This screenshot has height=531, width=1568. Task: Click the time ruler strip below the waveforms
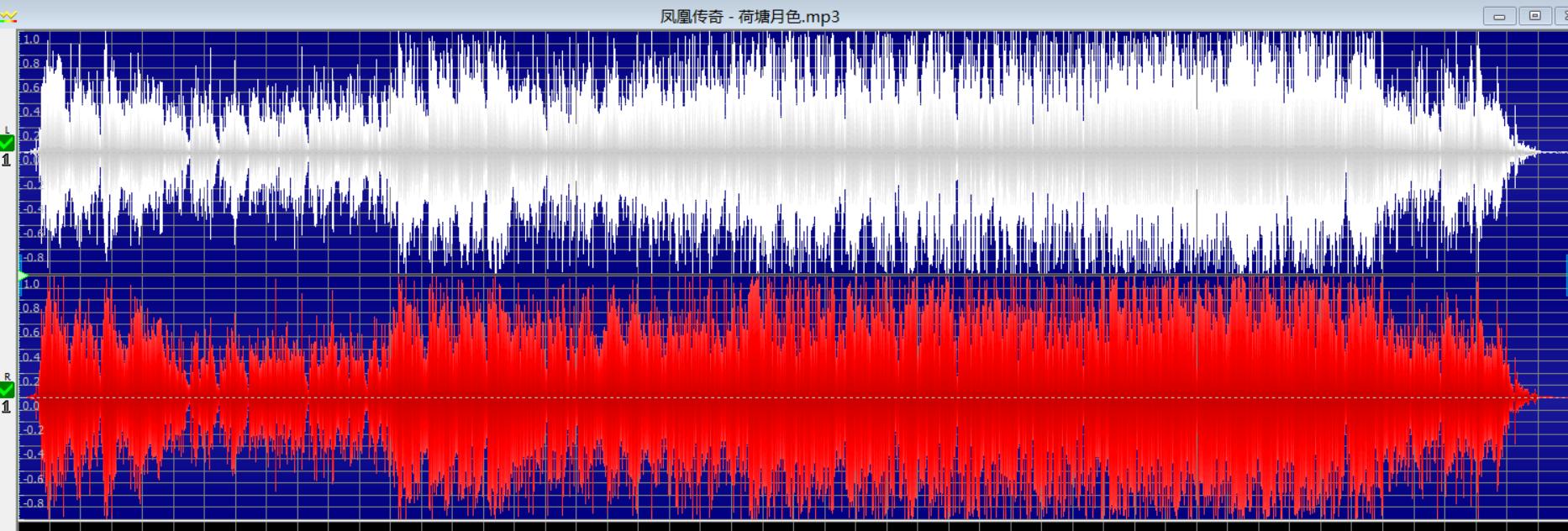792,526
